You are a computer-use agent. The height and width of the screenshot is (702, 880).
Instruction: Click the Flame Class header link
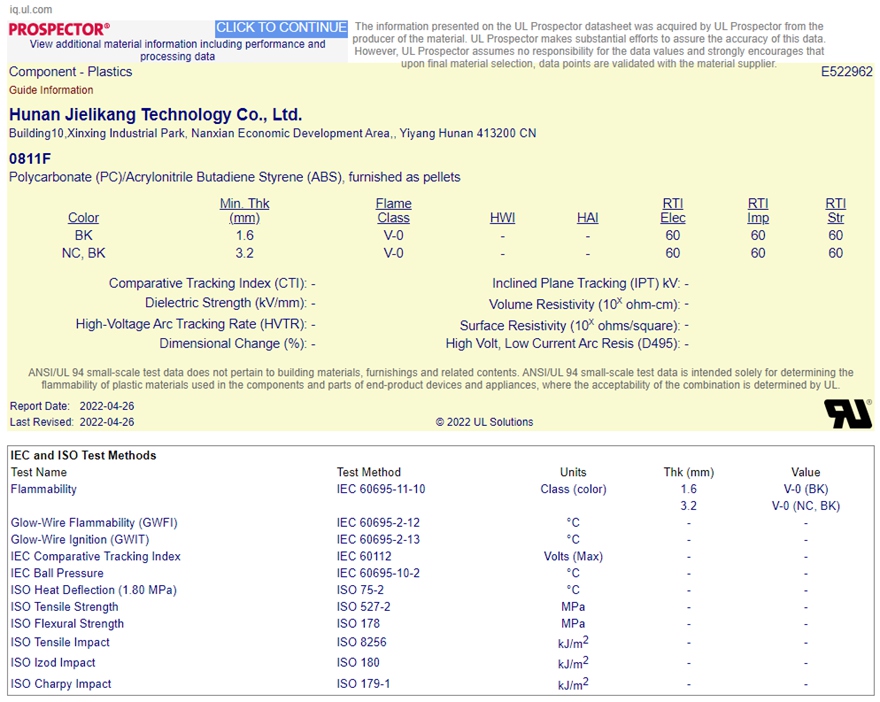(393, 210)
